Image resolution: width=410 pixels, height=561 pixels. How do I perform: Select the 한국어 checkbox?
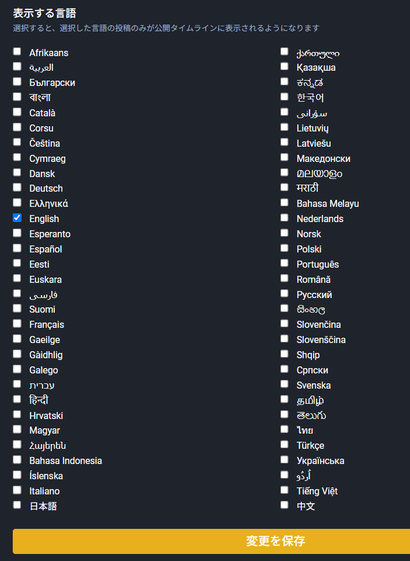point(284,97)
